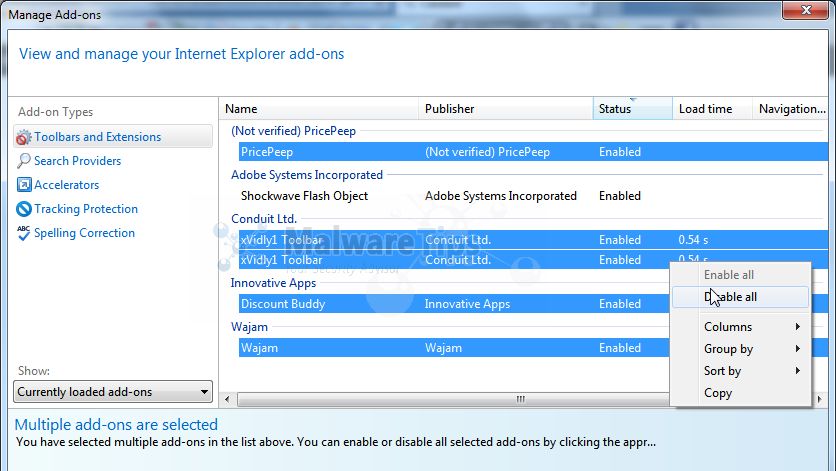836x471 pixels.
Task: Click the Search Providers magnifier icon
Action: [24, 161]
